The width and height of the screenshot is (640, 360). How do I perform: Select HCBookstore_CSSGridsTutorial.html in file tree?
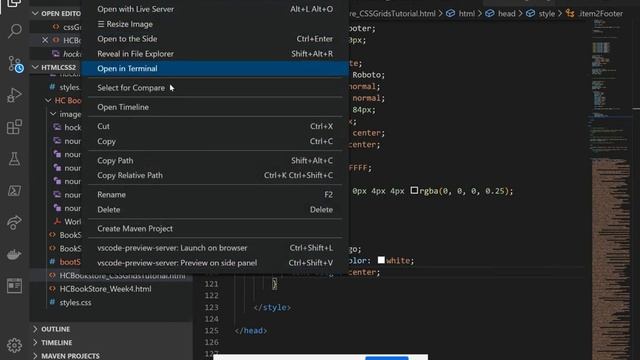click(122, 276)
